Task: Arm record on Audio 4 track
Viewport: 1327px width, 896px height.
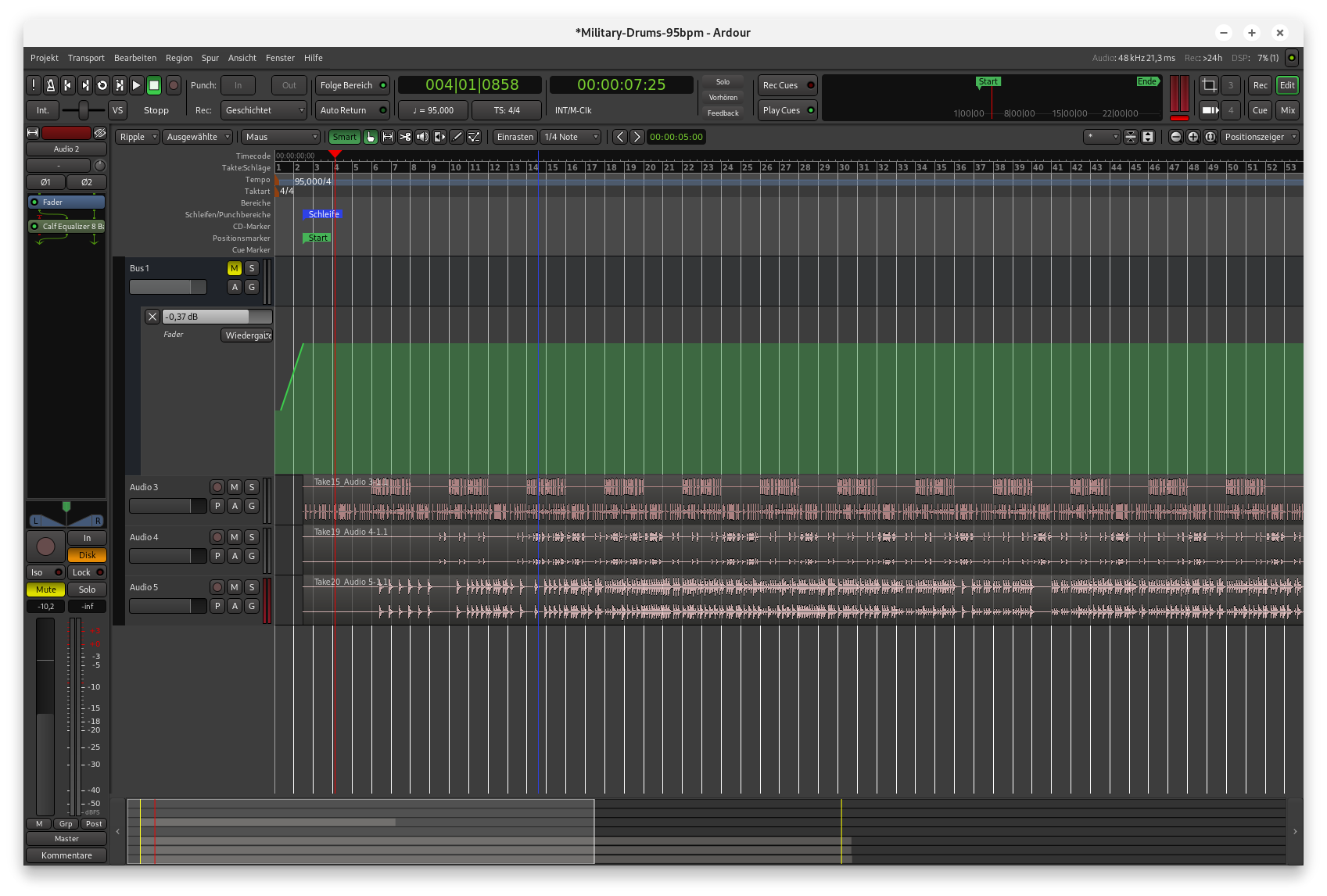Action: 217,537
